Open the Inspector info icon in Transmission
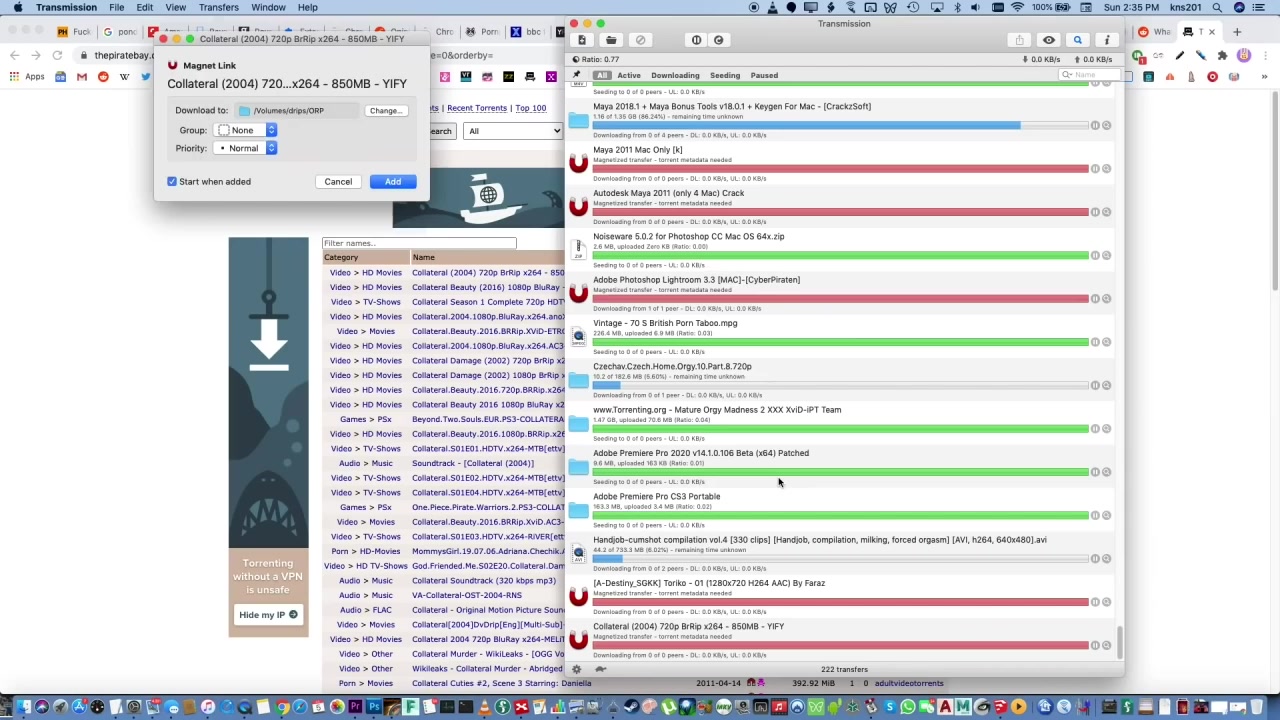 [x=1106, y=40]
